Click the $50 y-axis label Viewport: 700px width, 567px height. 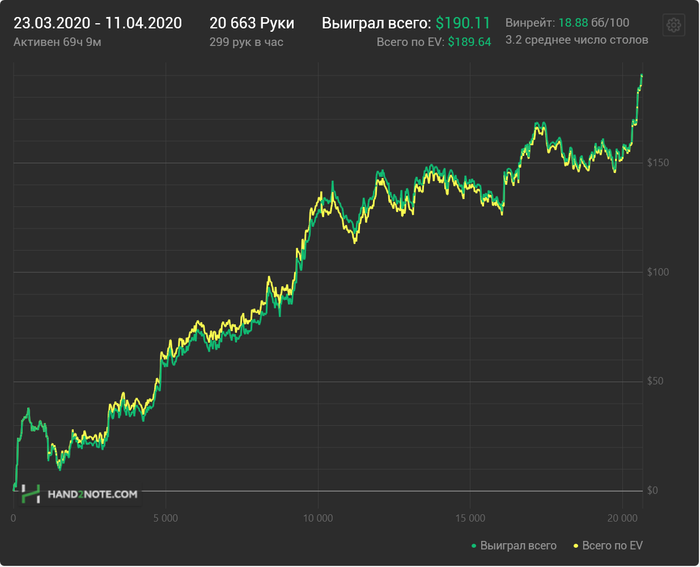tap(655, 381)
